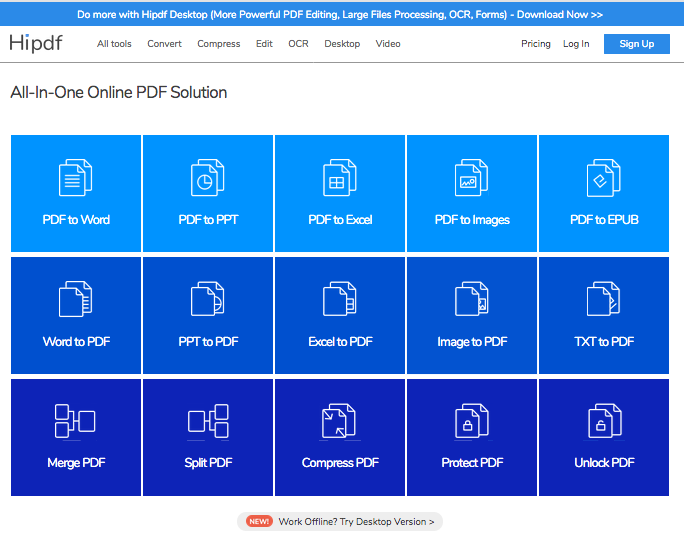
Task: Select the Excel to PDF label
Action: pos(340,341)
